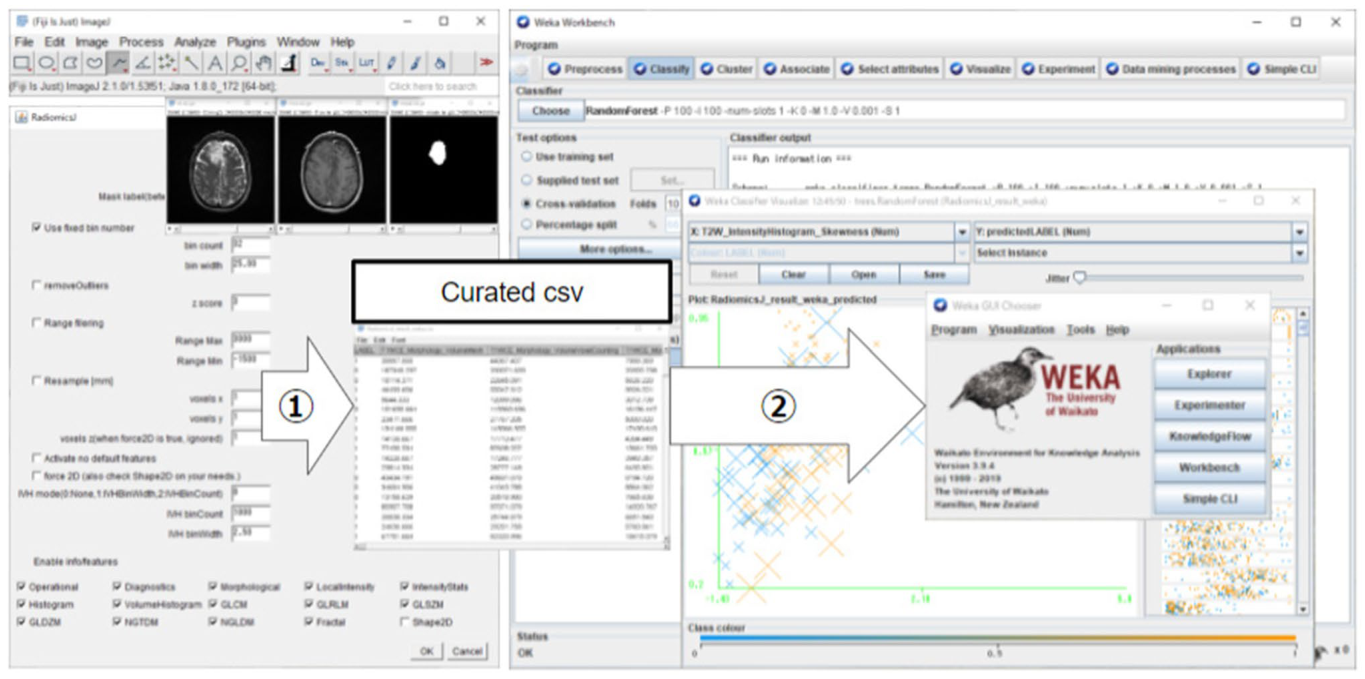Launch KnowledgeFlow from Weka GUI Chooser

1210,436
